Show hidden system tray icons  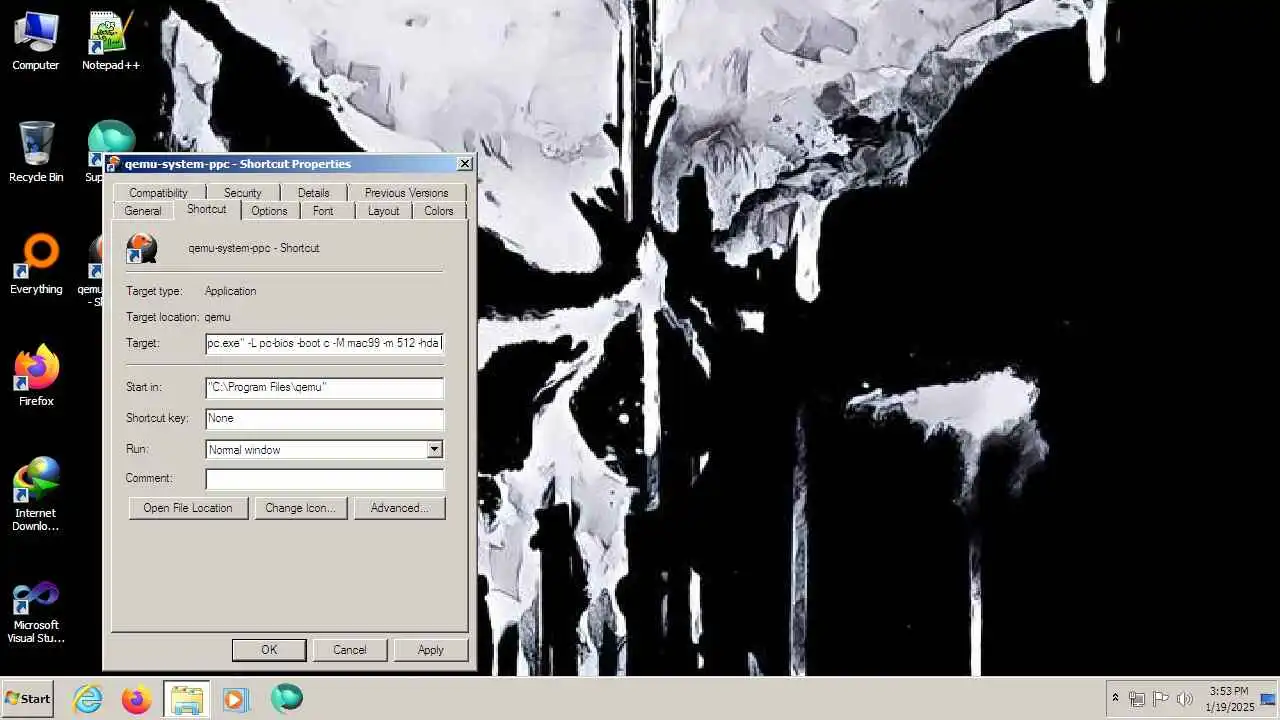point(1115,699)
